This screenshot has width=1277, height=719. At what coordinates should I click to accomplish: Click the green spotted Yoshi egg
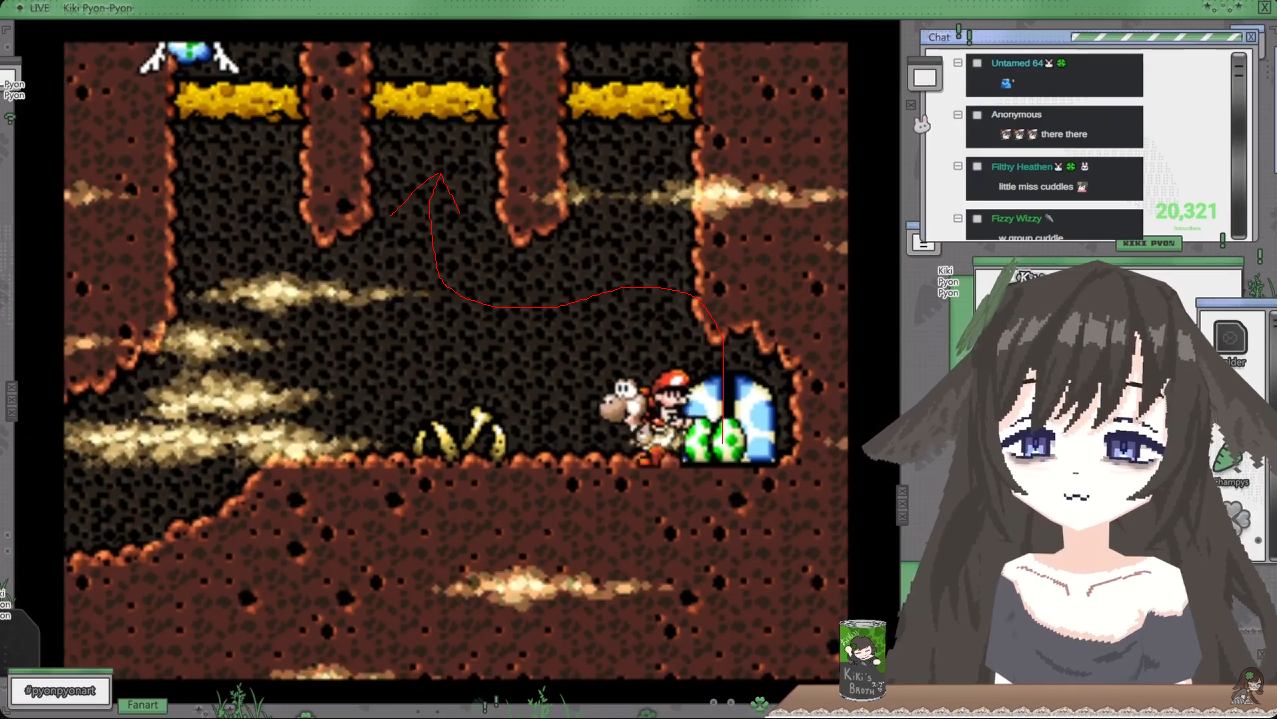coord(729,440)
